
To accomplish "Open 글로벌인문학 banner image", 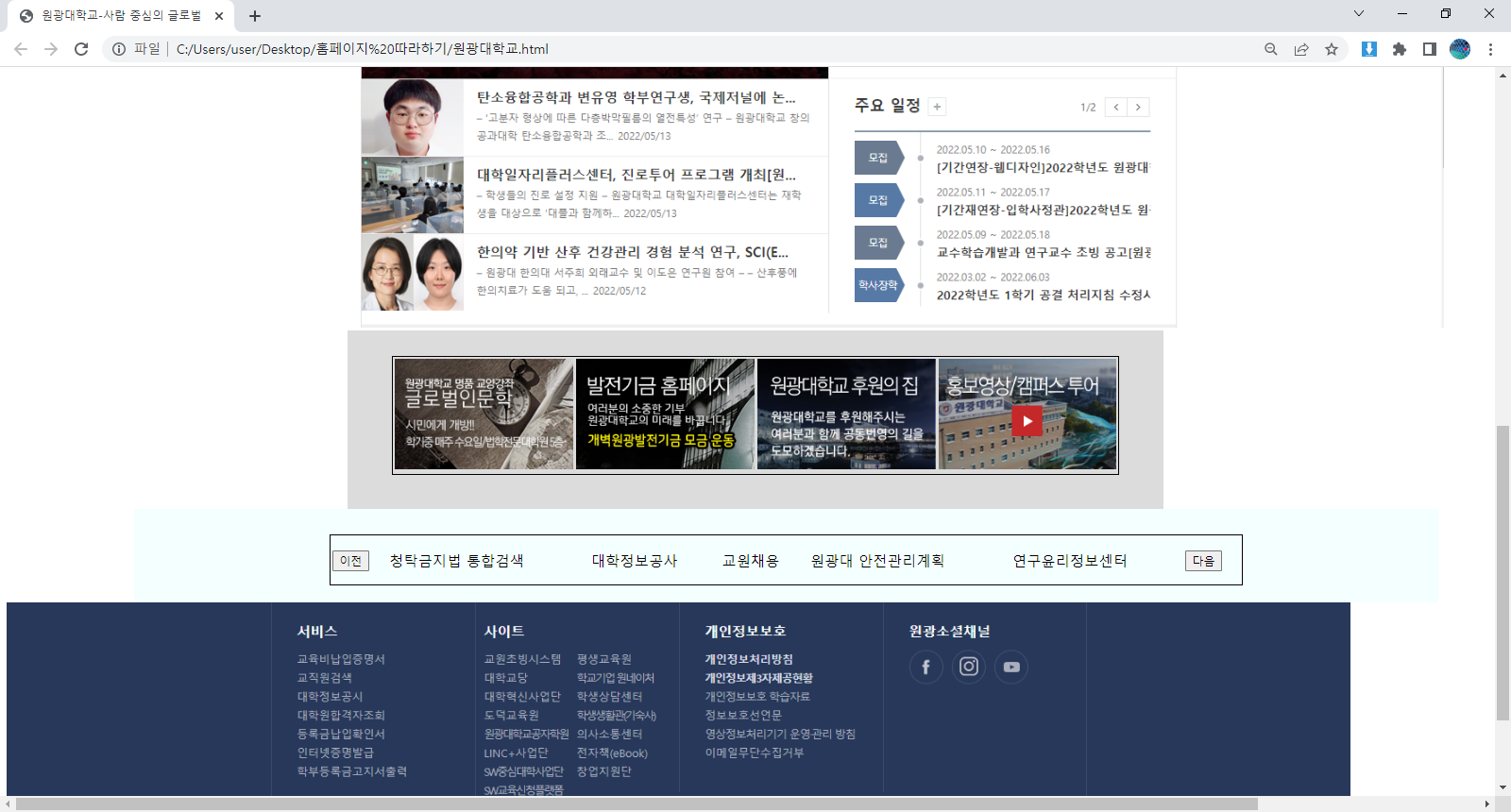I will click(484, 414).
